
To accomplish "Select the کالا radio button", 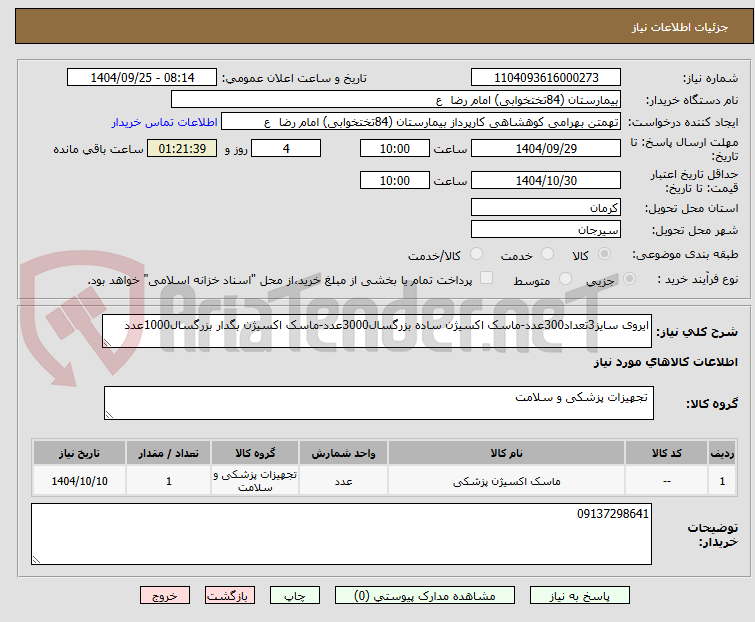I will [x=604, y=254].
